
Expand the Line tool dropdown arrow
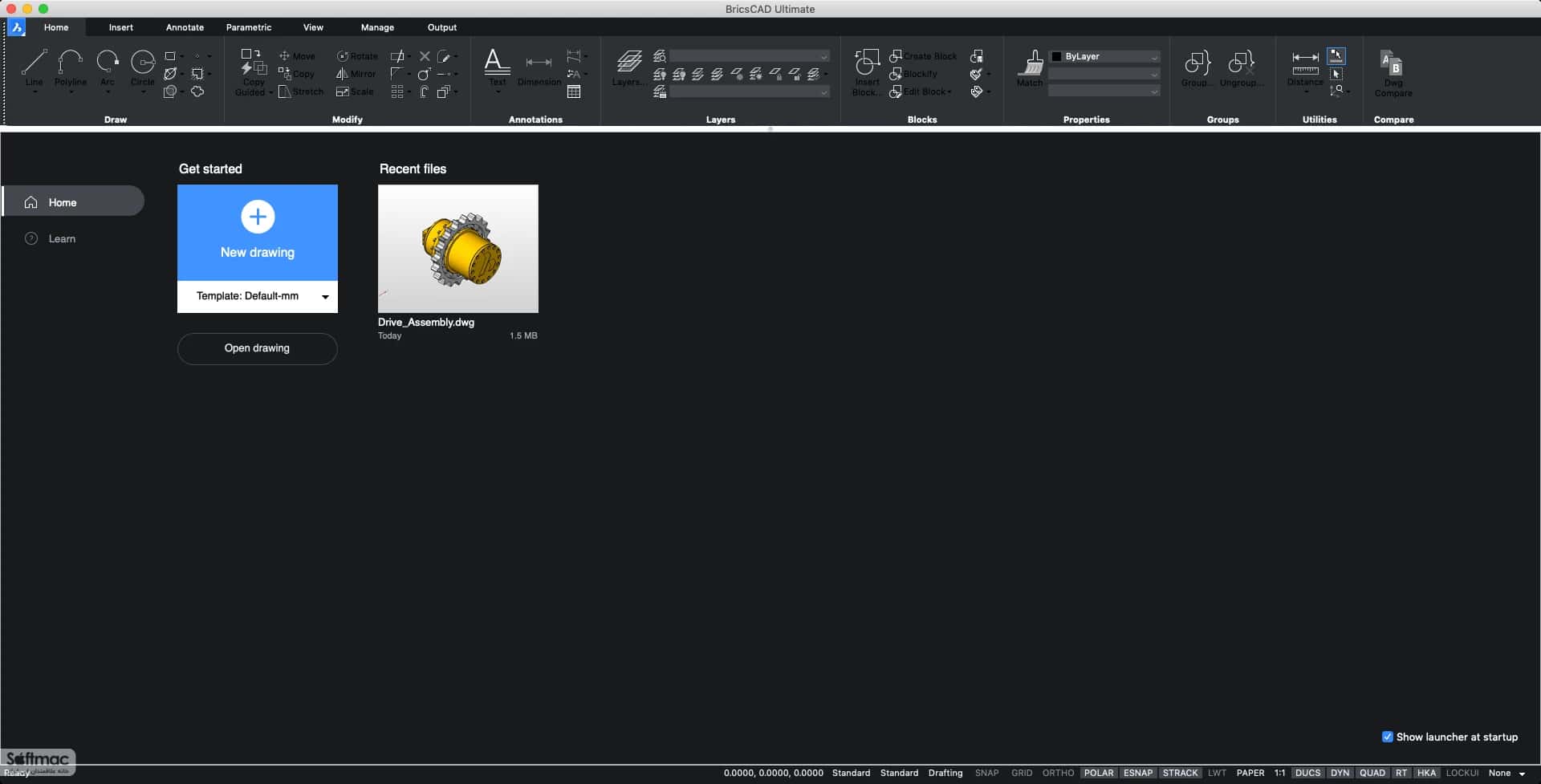35,92
